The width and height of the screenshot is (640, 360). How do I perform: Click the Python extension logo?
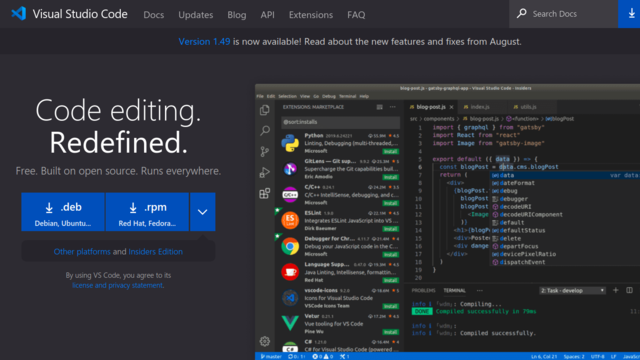290,143
